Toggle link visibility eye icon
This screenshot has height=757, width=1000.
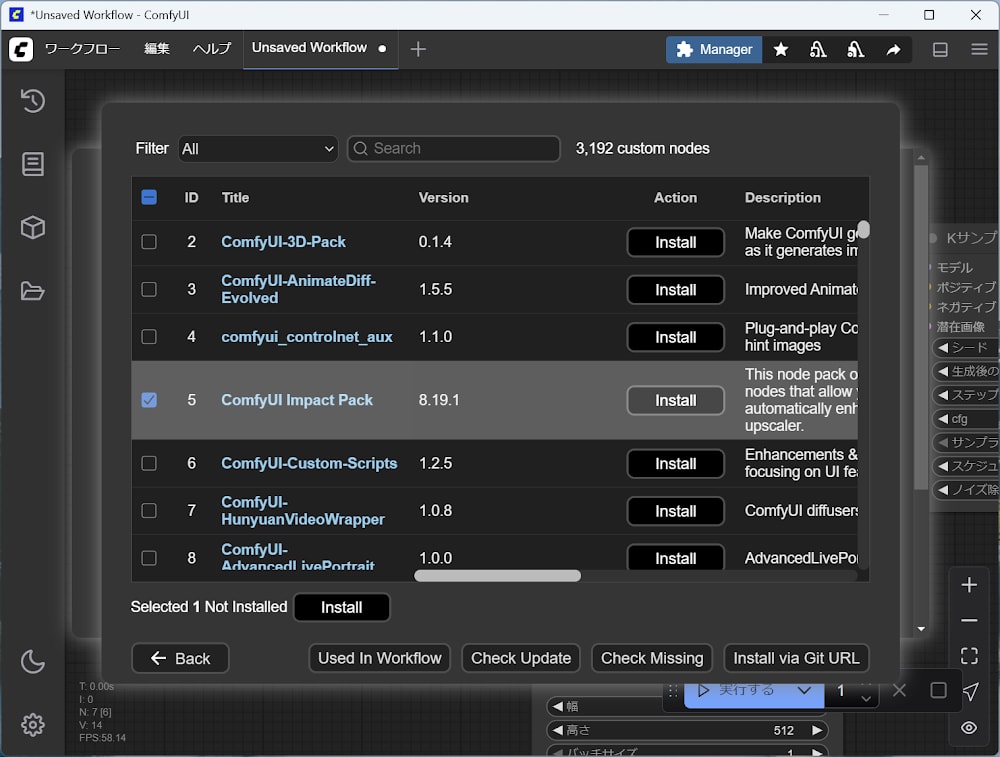pos(969,728)
